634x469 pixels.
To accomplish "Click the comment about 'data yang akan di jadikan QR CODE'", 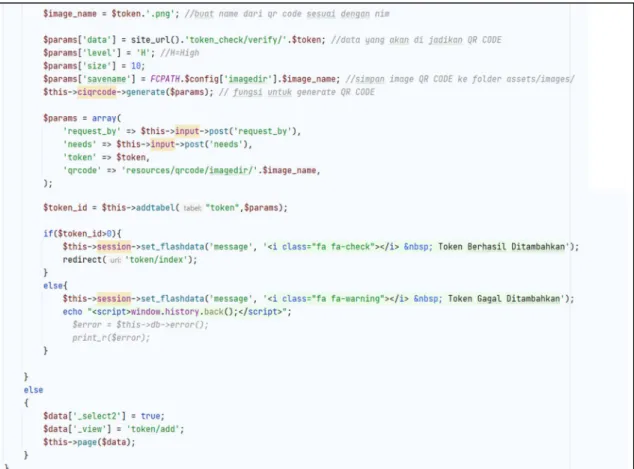I will tap(416, 40).
